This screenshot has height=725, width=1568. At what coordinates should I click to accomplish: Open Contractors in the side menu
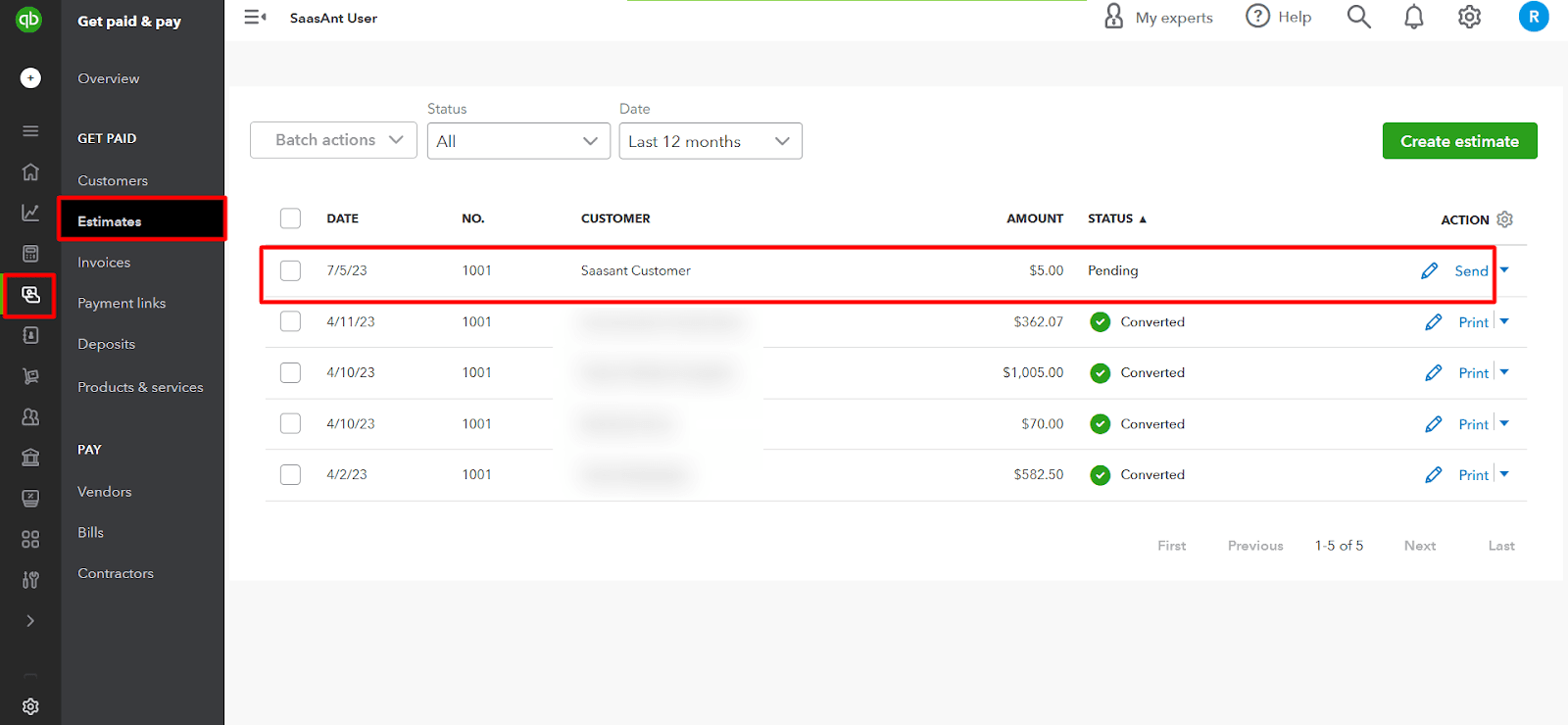pyautogui.click(x=116, y=573)
